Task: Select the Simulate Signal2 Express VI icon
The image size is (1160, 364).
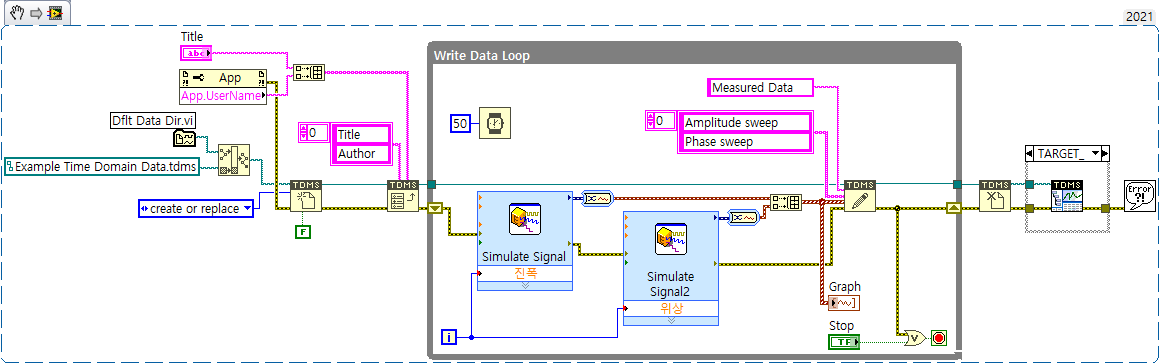Action: click(x=670, y=240)
